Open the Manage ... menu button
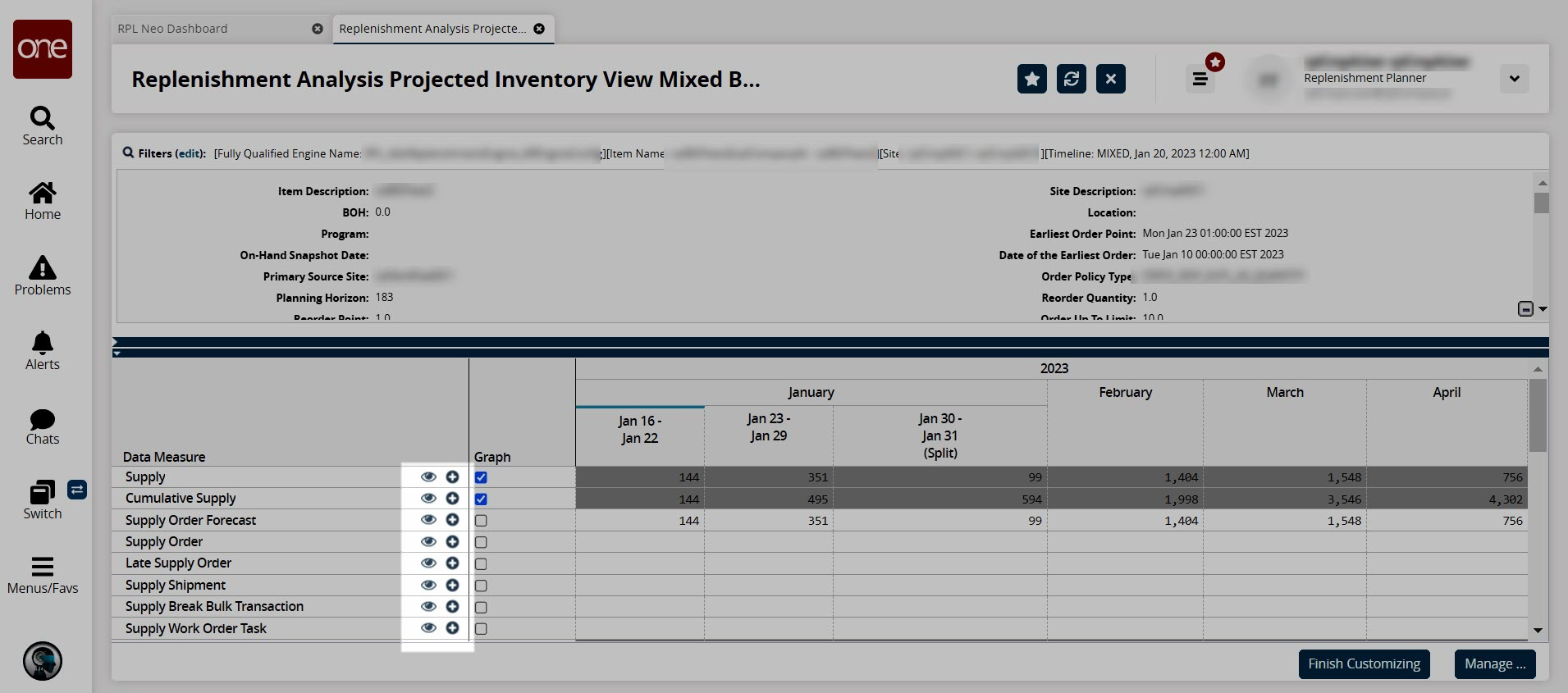 [x=1495, y=664]
